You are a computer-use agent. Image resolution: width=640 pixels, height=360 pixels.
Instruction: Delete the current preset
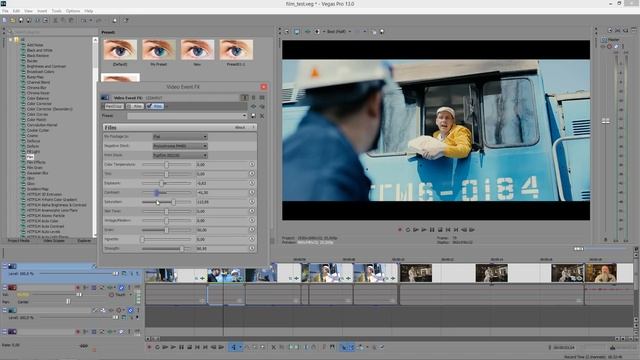(262, 116)
